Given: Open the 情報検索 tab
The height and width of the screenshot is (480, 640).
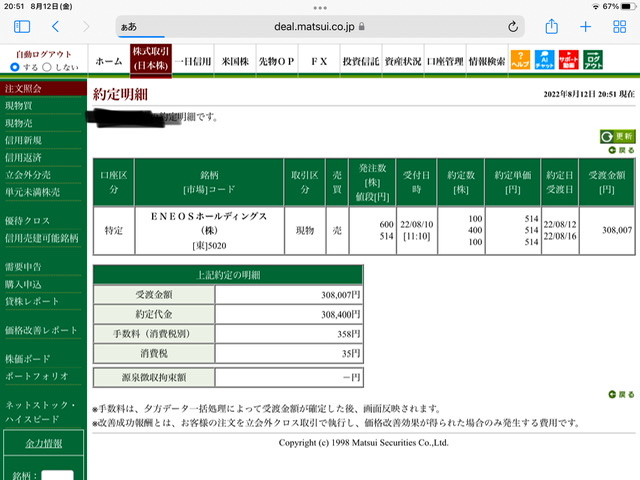Looking at the screenshot, I should coord(487,61).
